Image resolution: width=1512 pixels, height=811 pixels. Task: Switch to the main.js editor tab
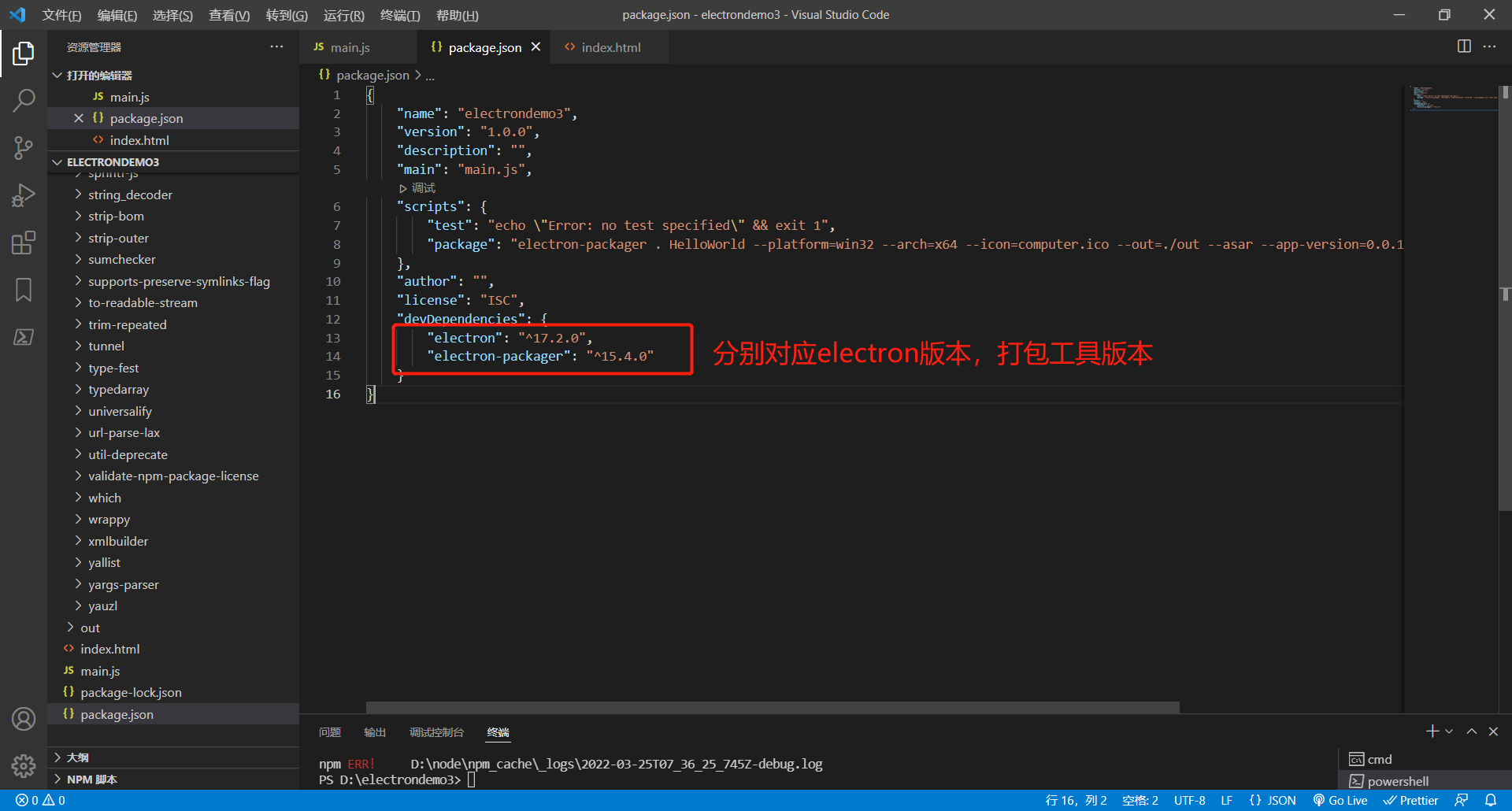pyautogui.click(x=358, y=47)
